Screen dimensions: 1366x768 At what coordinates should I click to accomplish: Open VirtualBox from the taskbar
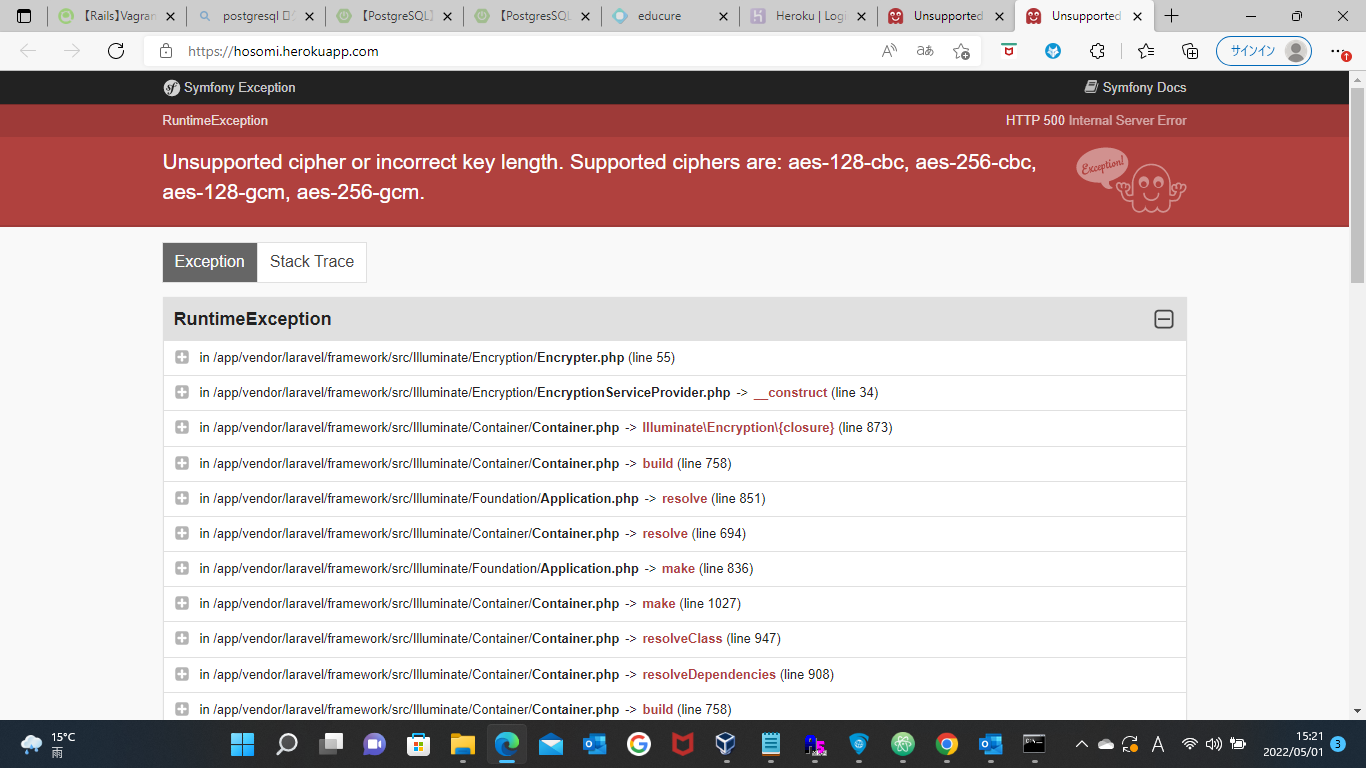tap(726, 744)
